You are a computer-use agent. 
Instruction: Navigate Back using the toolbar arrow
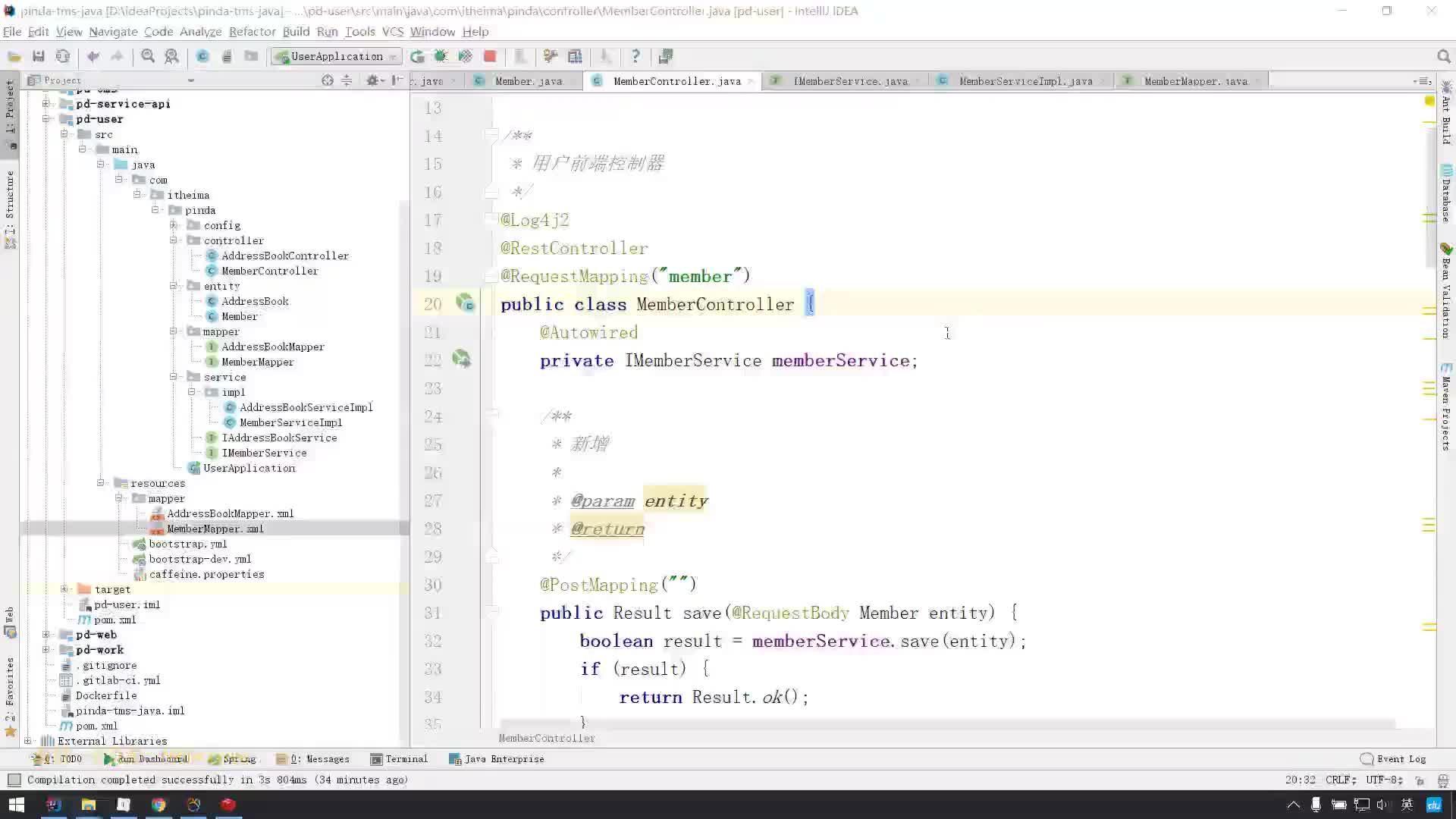click(x=93, y=56)
